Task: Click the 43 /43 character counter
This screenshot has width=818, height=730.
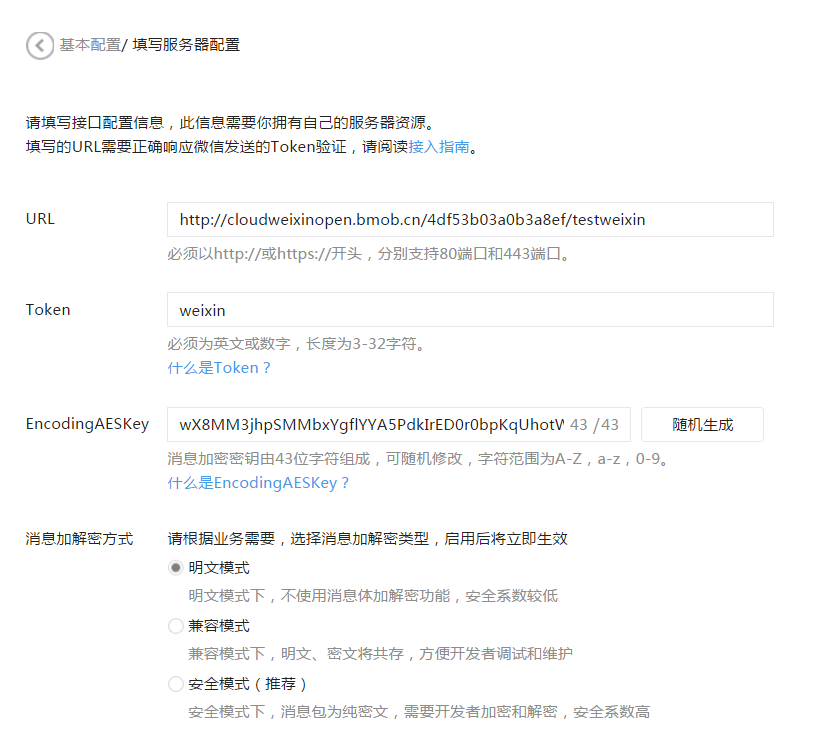Action: [x=594, y=425]
